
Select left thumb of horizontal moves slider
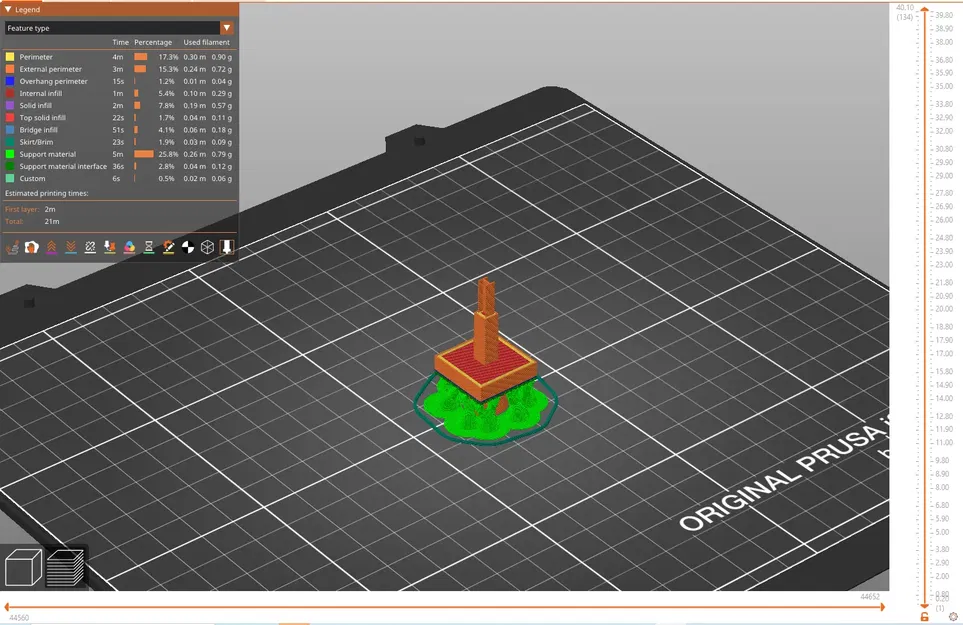tap(7, 607)
